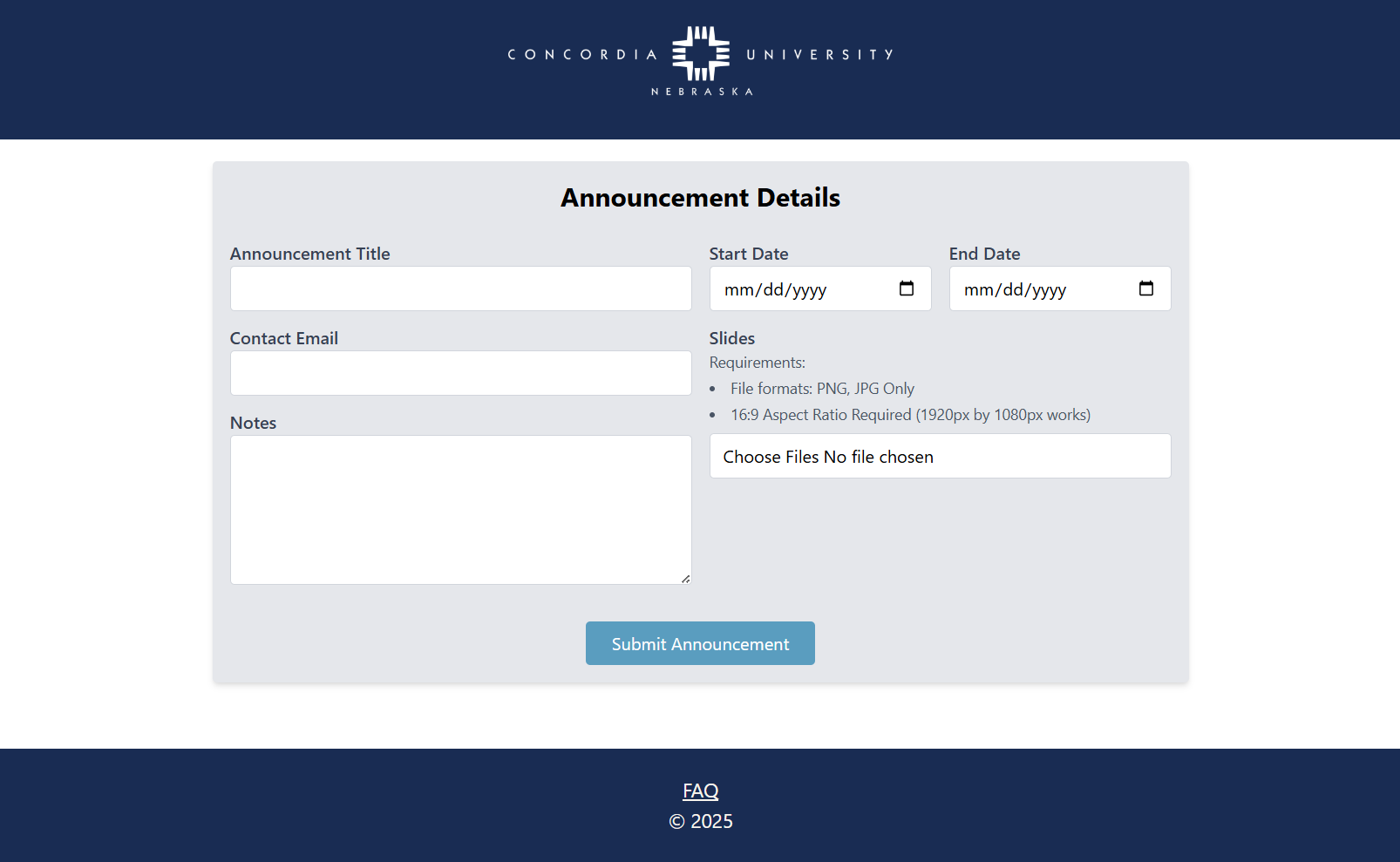Screen dimensions: 1400x862
Task: Click the 16:9 aspect ratio requirement bullet
Action: click(910, 415)
